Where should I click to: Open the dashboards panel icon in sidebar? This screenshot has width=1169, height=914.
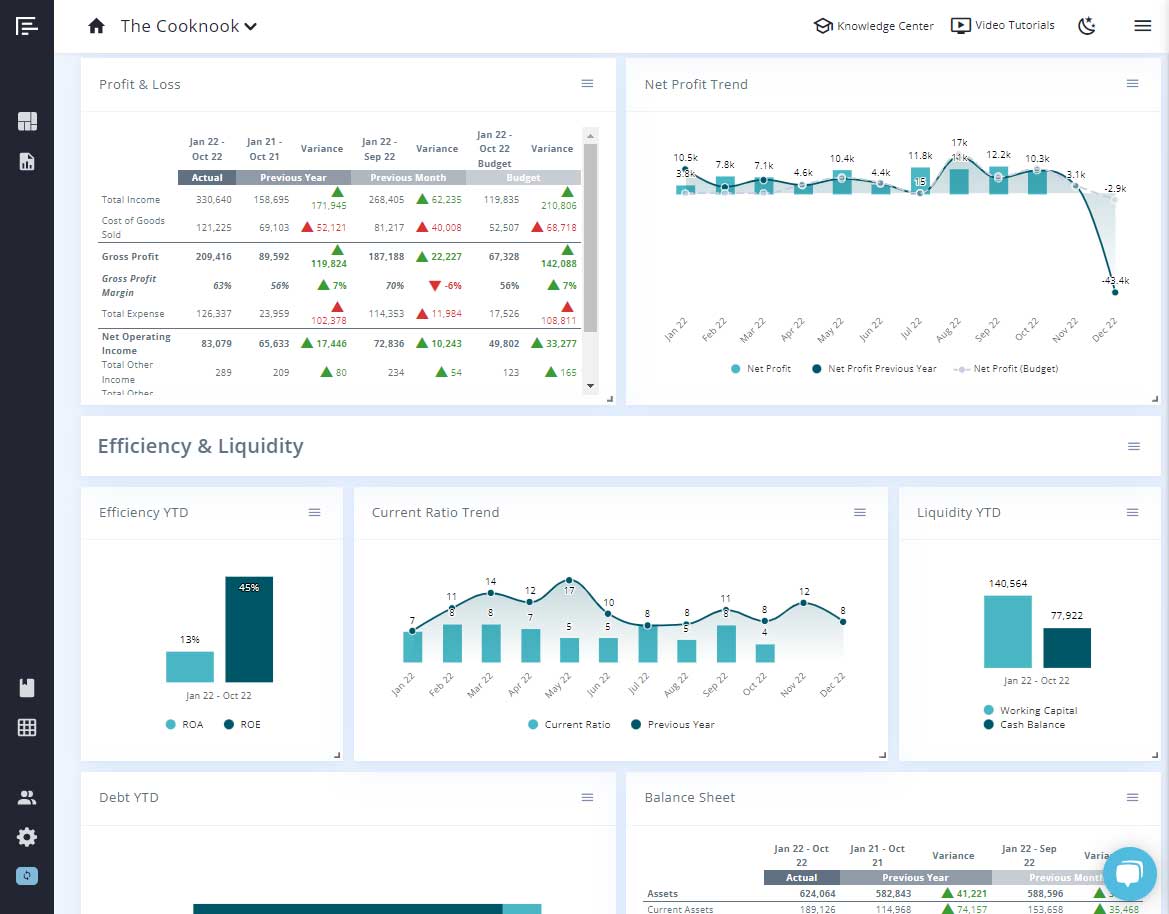click(x=27, y=119)
